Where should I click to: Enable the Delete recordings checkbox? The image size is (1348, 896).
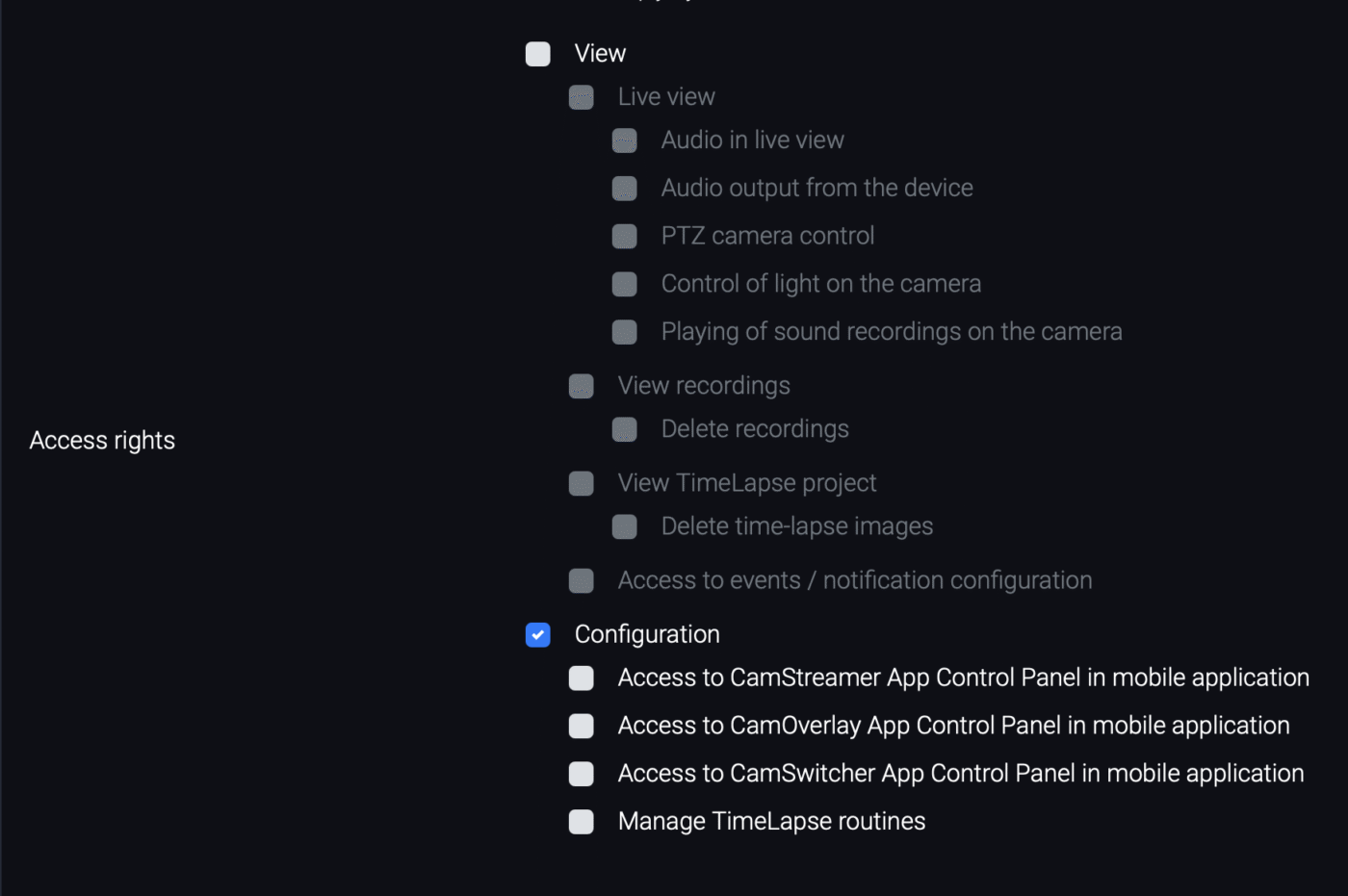625,429
